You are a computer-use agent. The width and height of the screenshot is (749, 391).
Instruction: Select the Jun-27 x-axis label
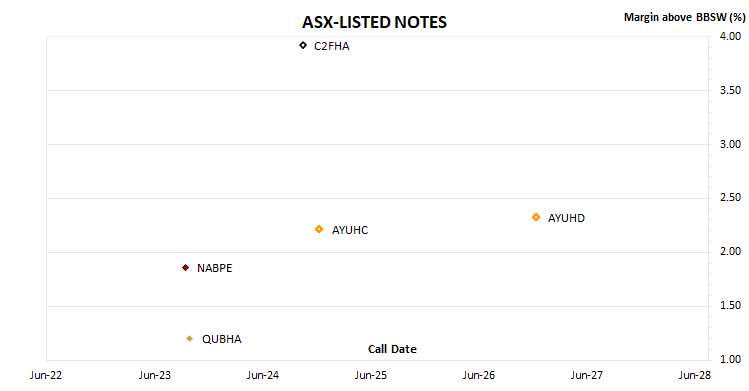[587, 375]
